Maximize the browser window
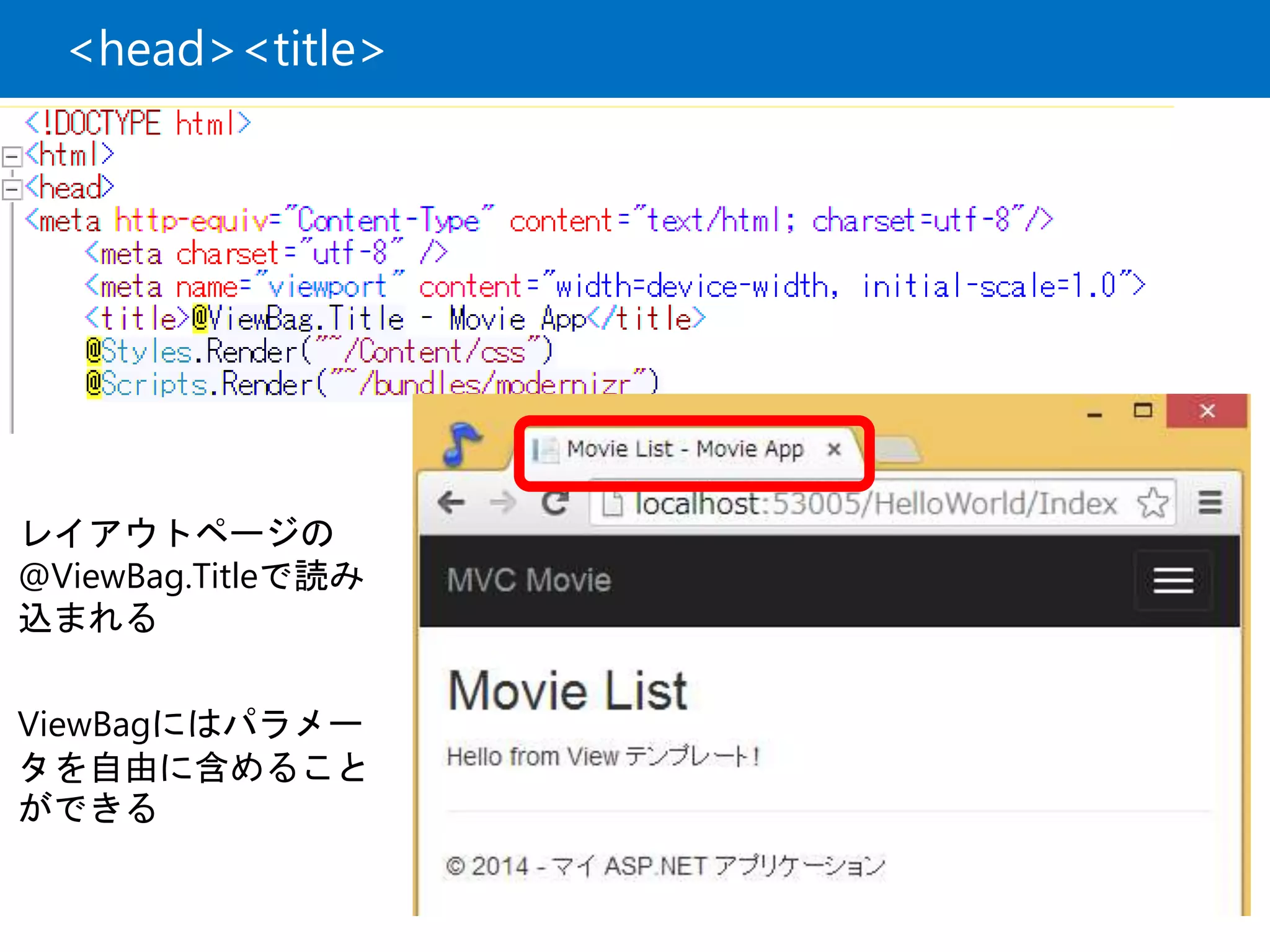Screen dimensions: 1270x952 point(1143,410)
